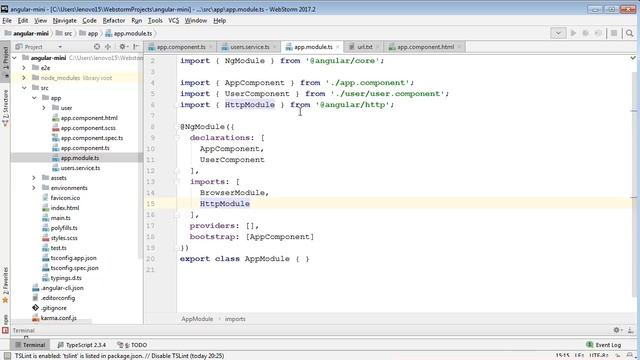The image size is (640, 360).
Task: Click the green inspection checkmark above the scrollbar
Action: tap(633, 58)
